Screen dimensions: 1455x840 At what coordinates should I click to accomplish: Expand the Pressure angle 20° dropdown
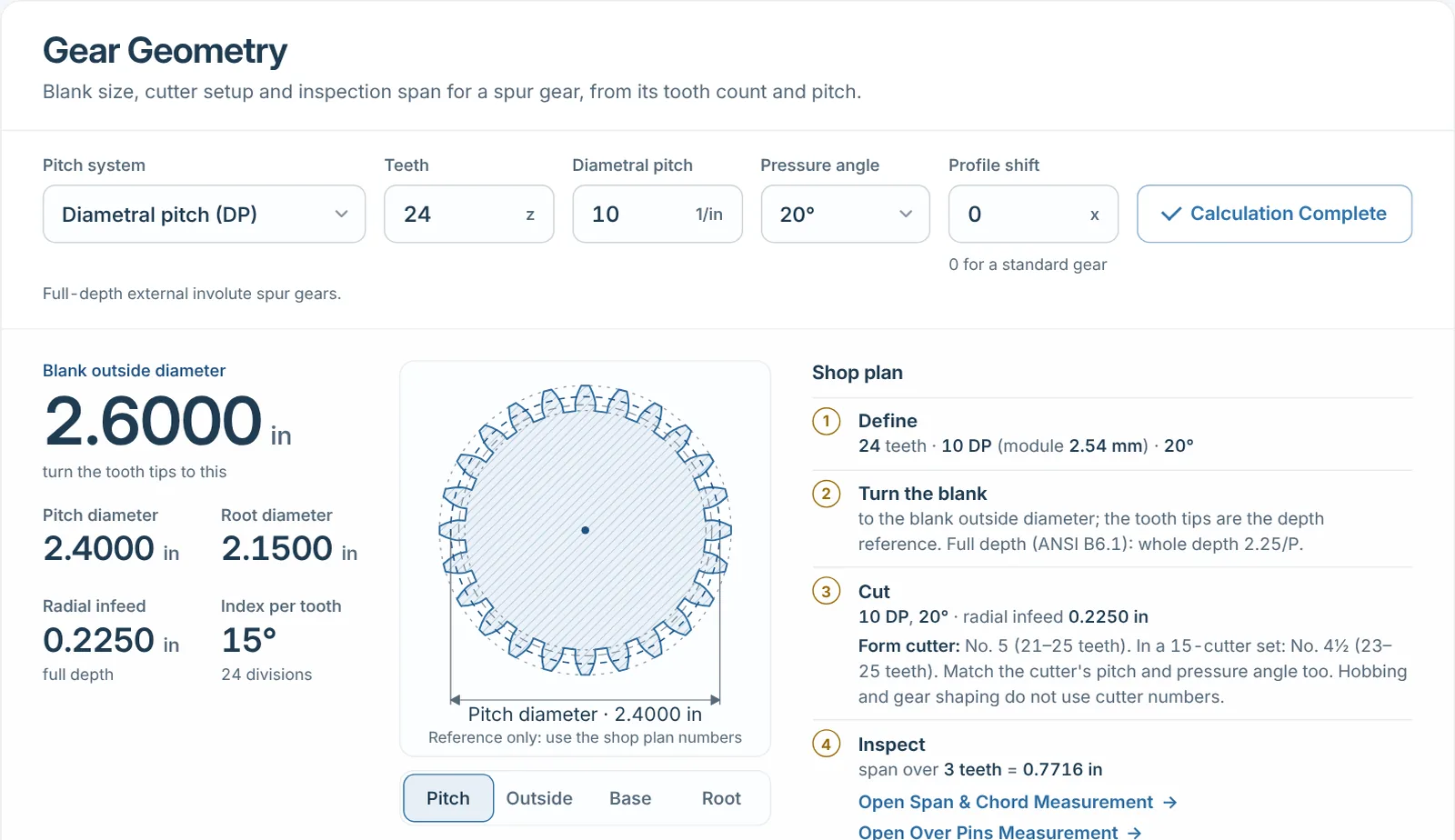845,215
